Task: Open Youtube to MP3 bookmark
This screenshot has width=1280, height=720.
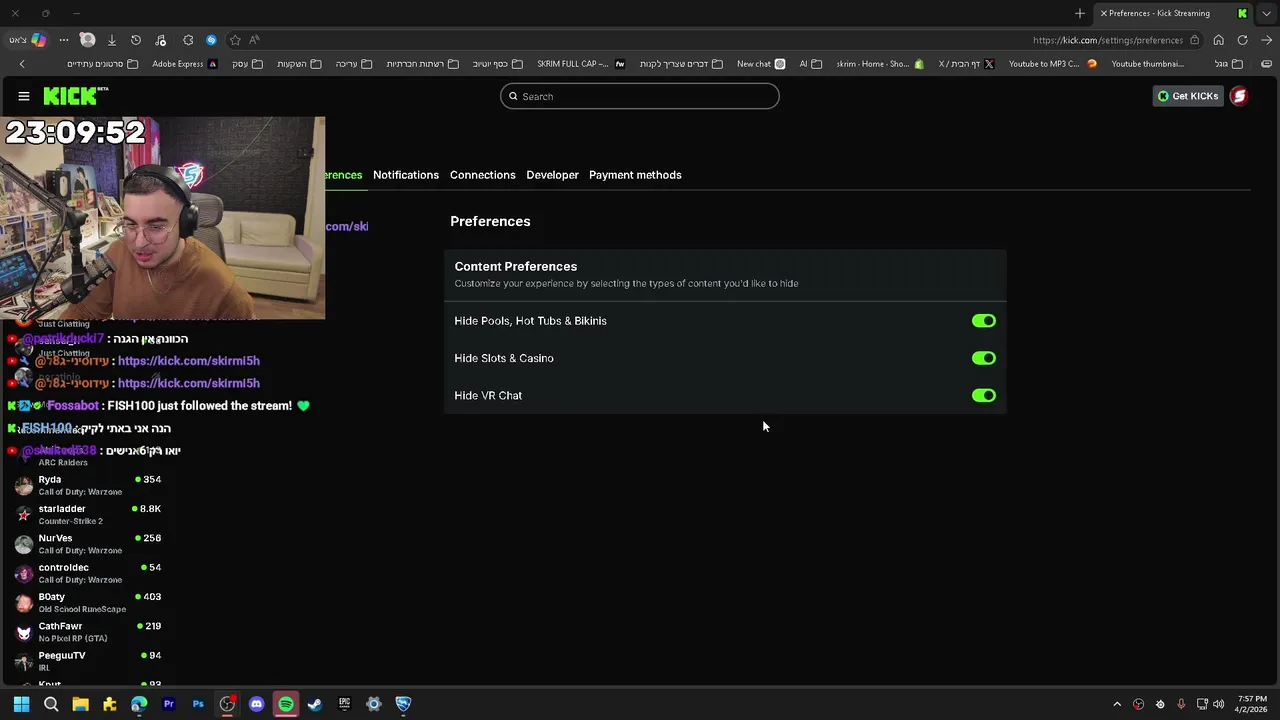Action: tap(1053, 64)
